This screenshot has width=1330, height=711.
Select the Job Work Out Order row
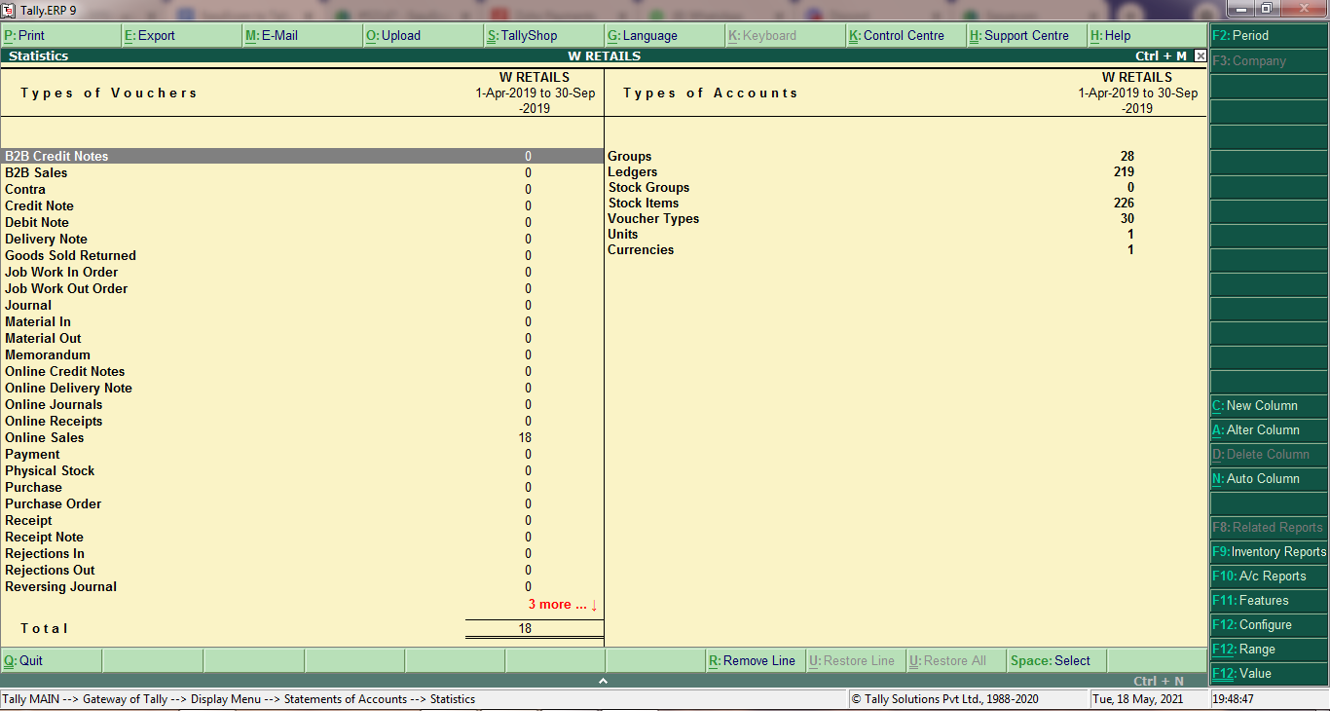click(302, 288)
